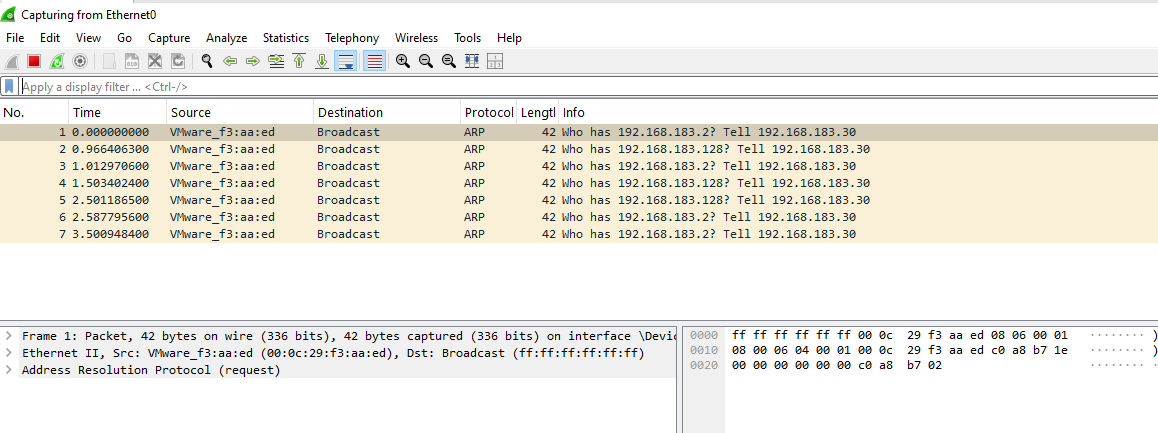Sort by the No. column header

coord(35,112)
